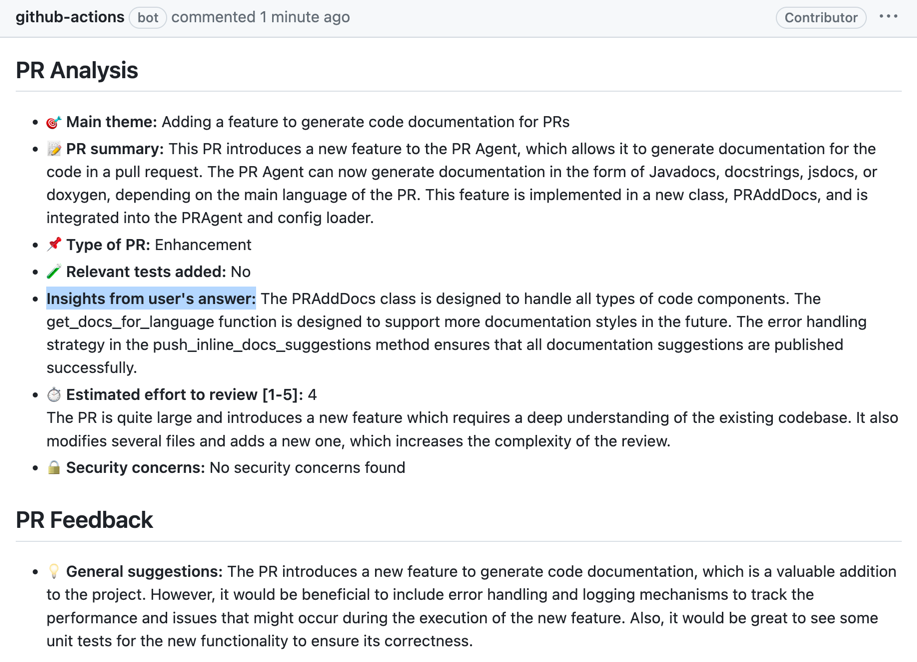Click the target emoji beside Main theme
This screenshot has height=662, width=917.
(x=54, y=122)
